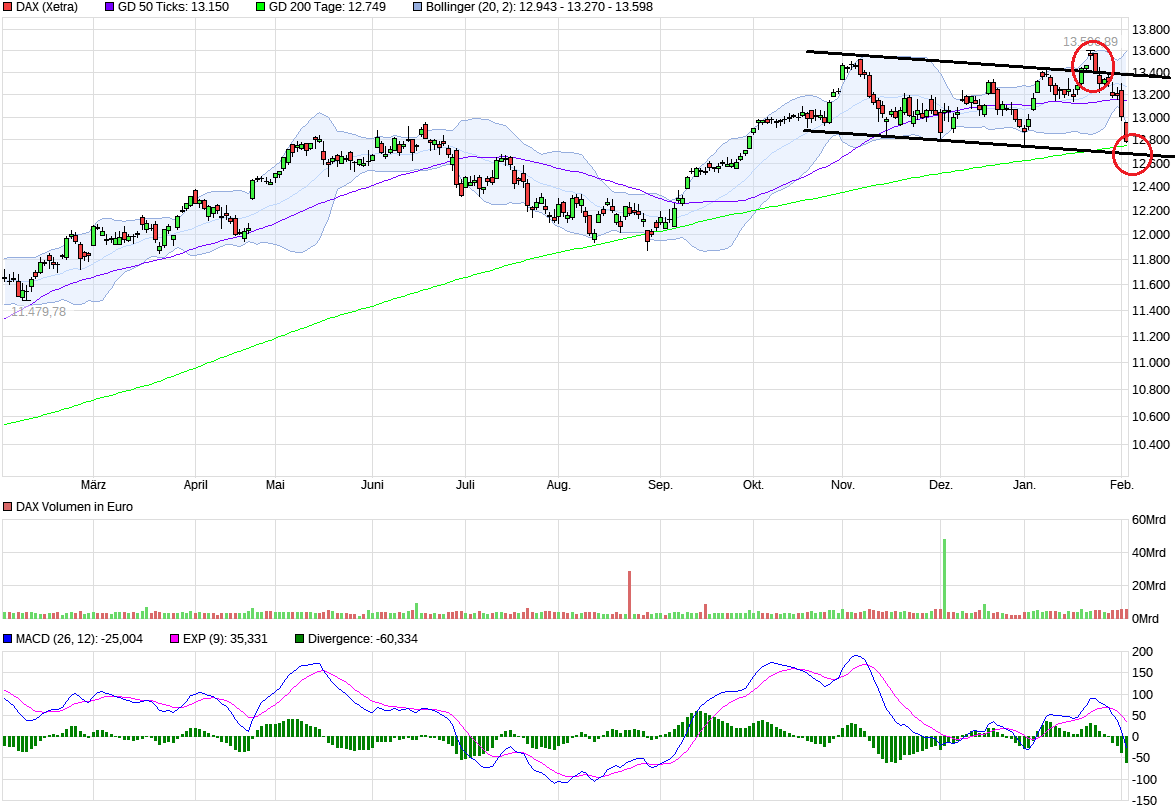Click the 'Juli' month axis label
The height and width of the screenshot is (812, 1175).
pos(465,485)
